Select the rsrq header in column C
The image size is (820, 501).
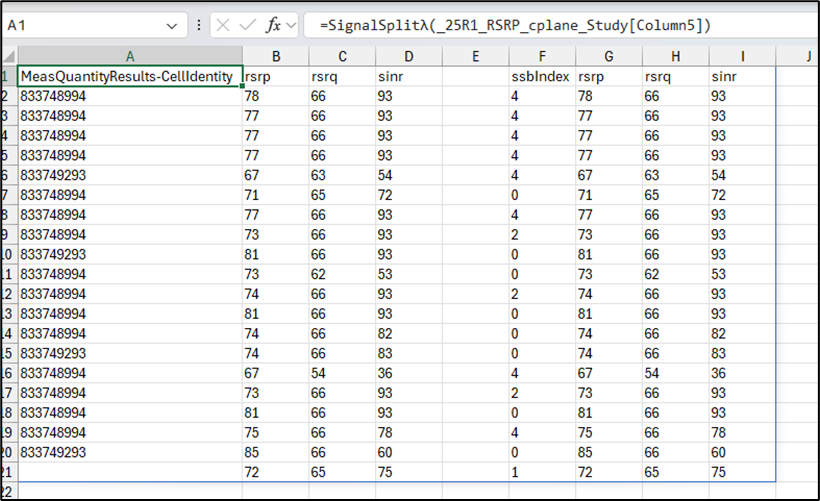tap(343, 76)
